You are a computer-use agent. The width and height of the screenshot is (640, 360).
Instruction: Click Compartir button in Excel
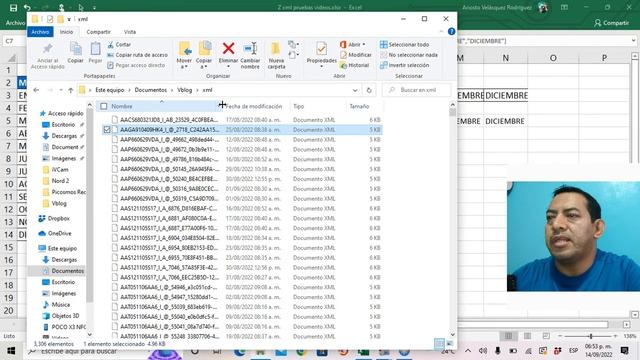(x=611, y=23)
